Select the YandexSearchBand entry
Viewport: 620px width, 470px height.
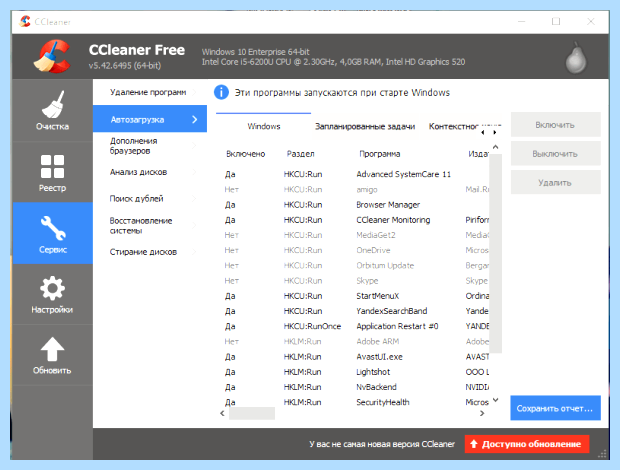point(356,311)
